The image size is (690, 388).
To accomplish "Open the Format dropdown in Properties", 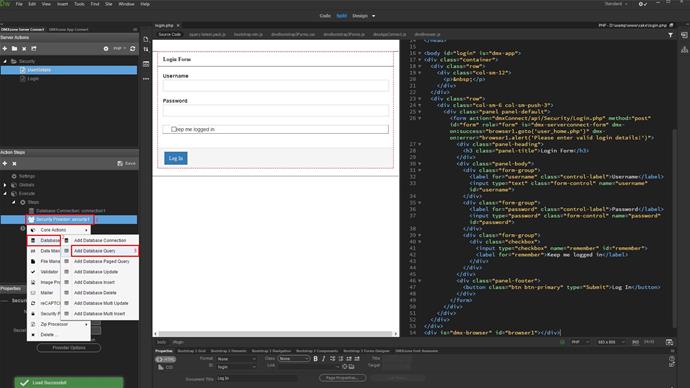I will pos(236,359).
